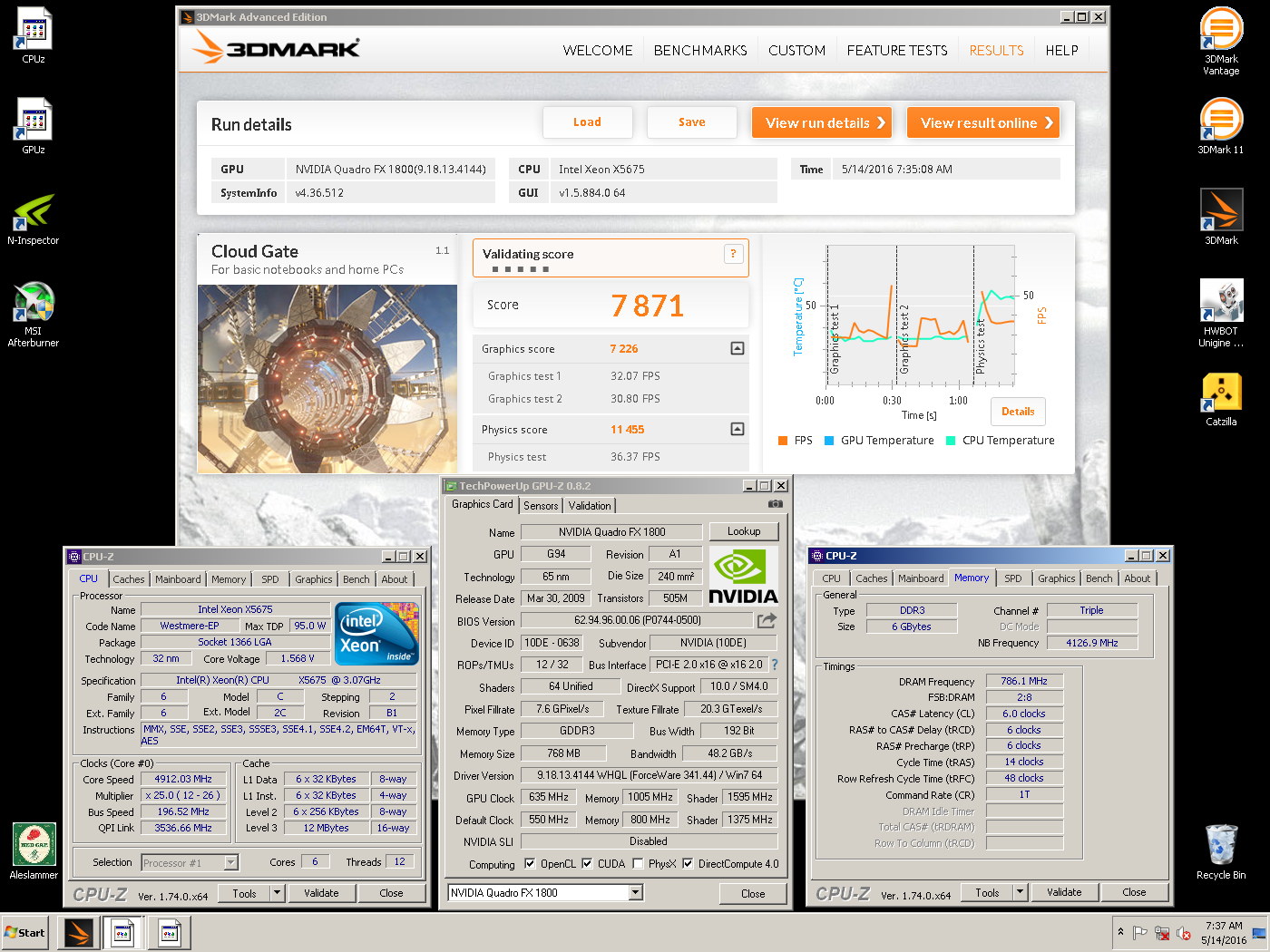The height and width of the screenshot is (952, 1270).
Task: Open the Windows Start menu
Action: coord(24,932)
